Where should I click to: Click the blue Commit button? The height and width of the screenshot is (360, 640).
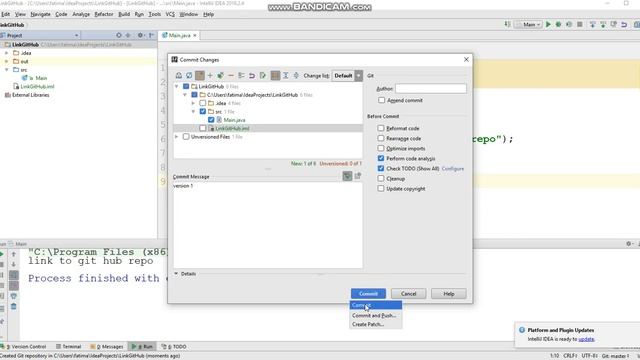368,293
